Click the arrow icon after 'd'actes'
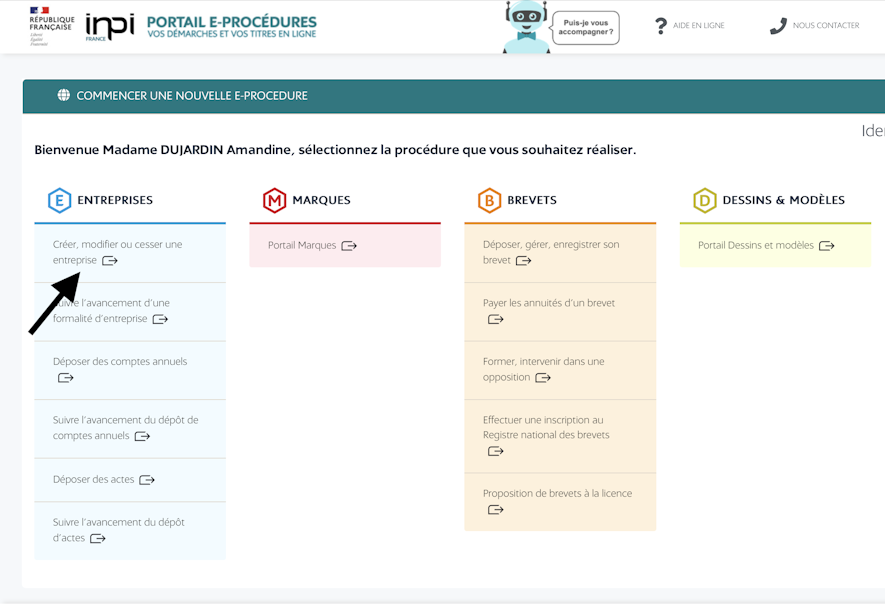 click(x=98, y=539)
